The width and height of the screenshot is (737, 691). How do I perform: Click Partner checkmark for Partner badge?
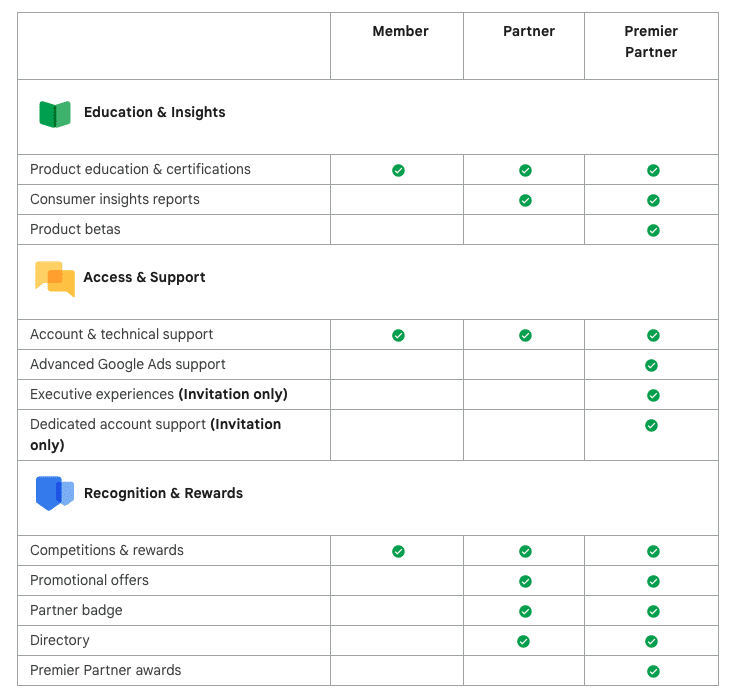coord(525,611)
